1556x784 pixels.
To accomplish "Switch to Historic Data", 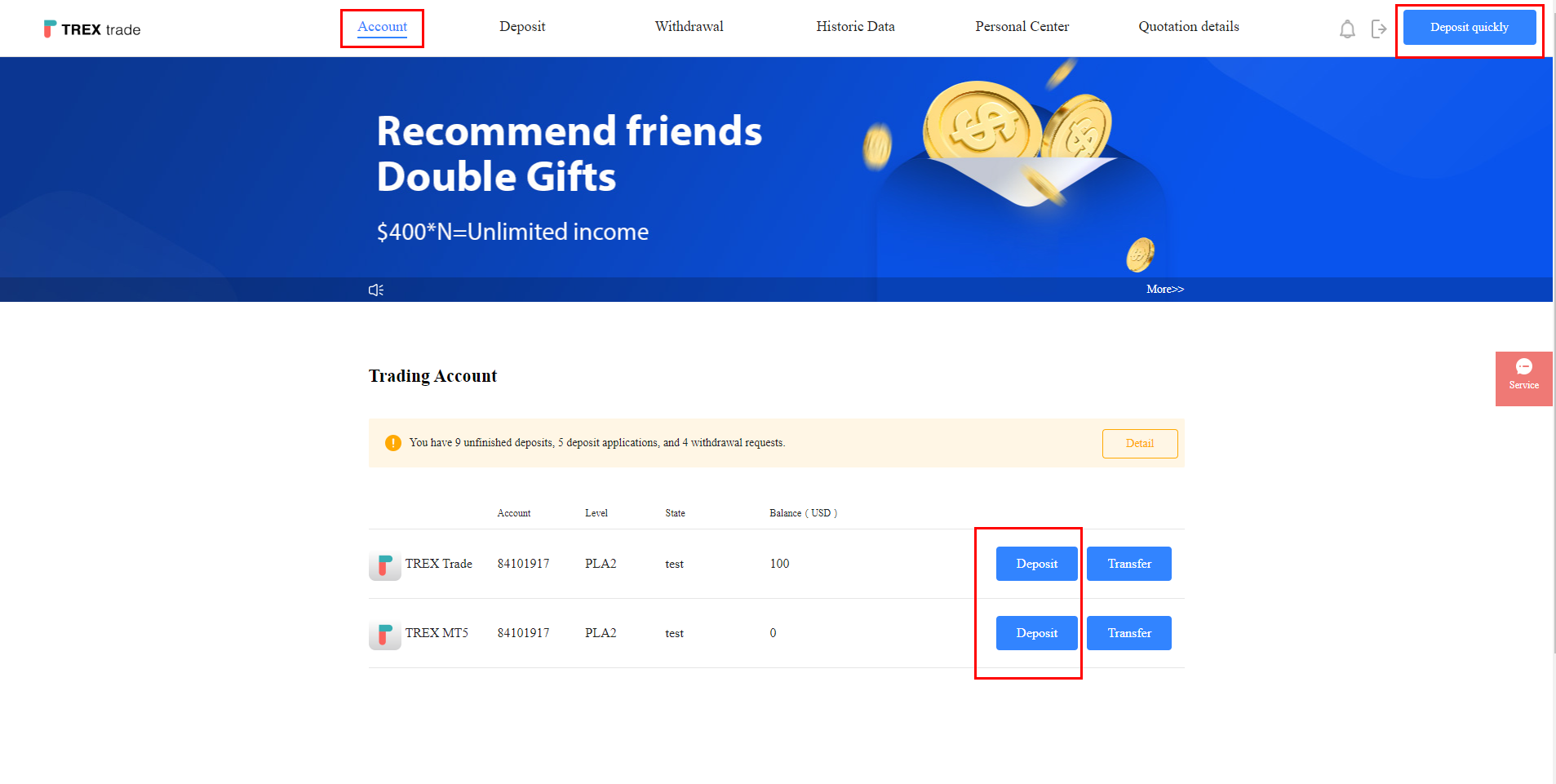I will tap(855, 26).
